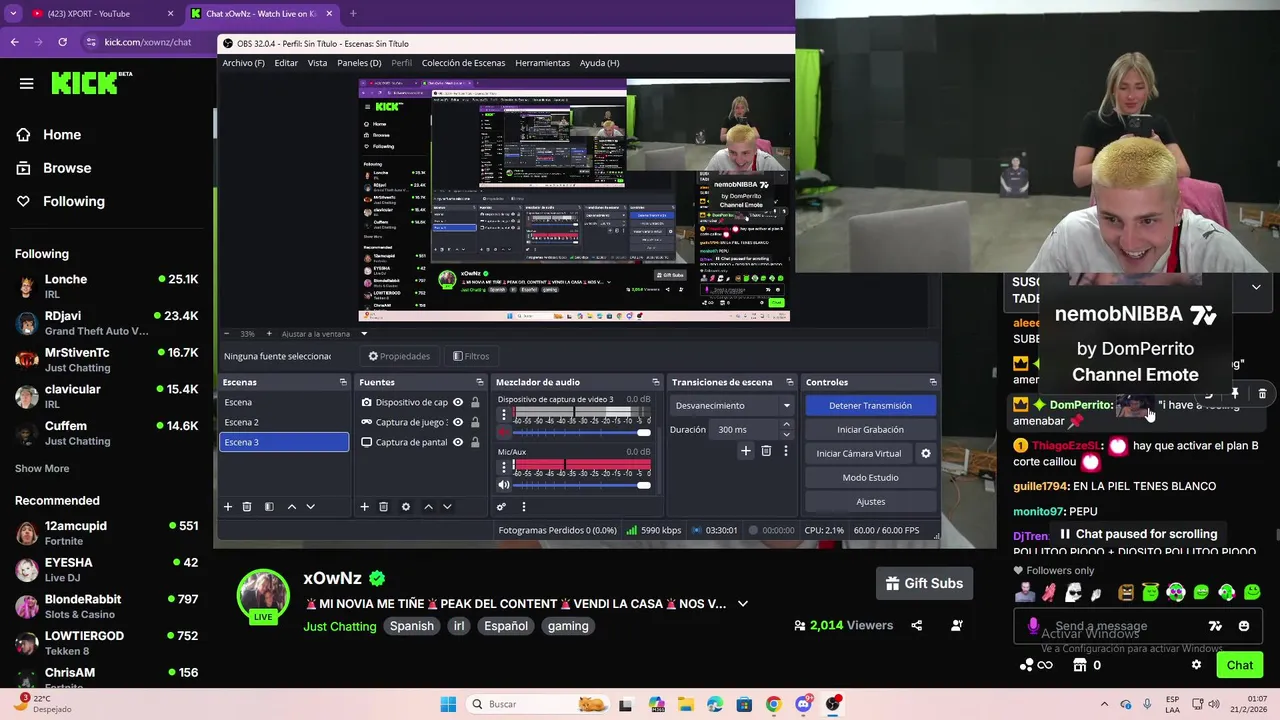
Task: Lock the Captura de pantal source
Action: 475,442
